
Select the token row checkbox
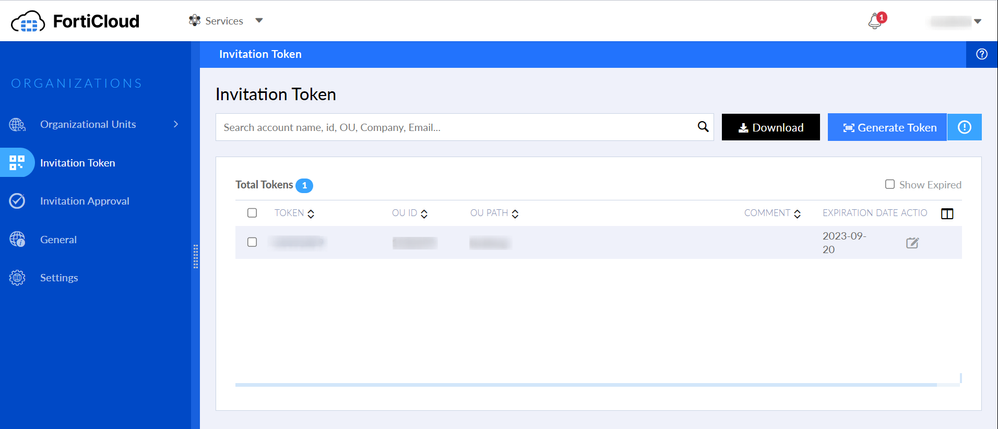(x=252, y=242)
